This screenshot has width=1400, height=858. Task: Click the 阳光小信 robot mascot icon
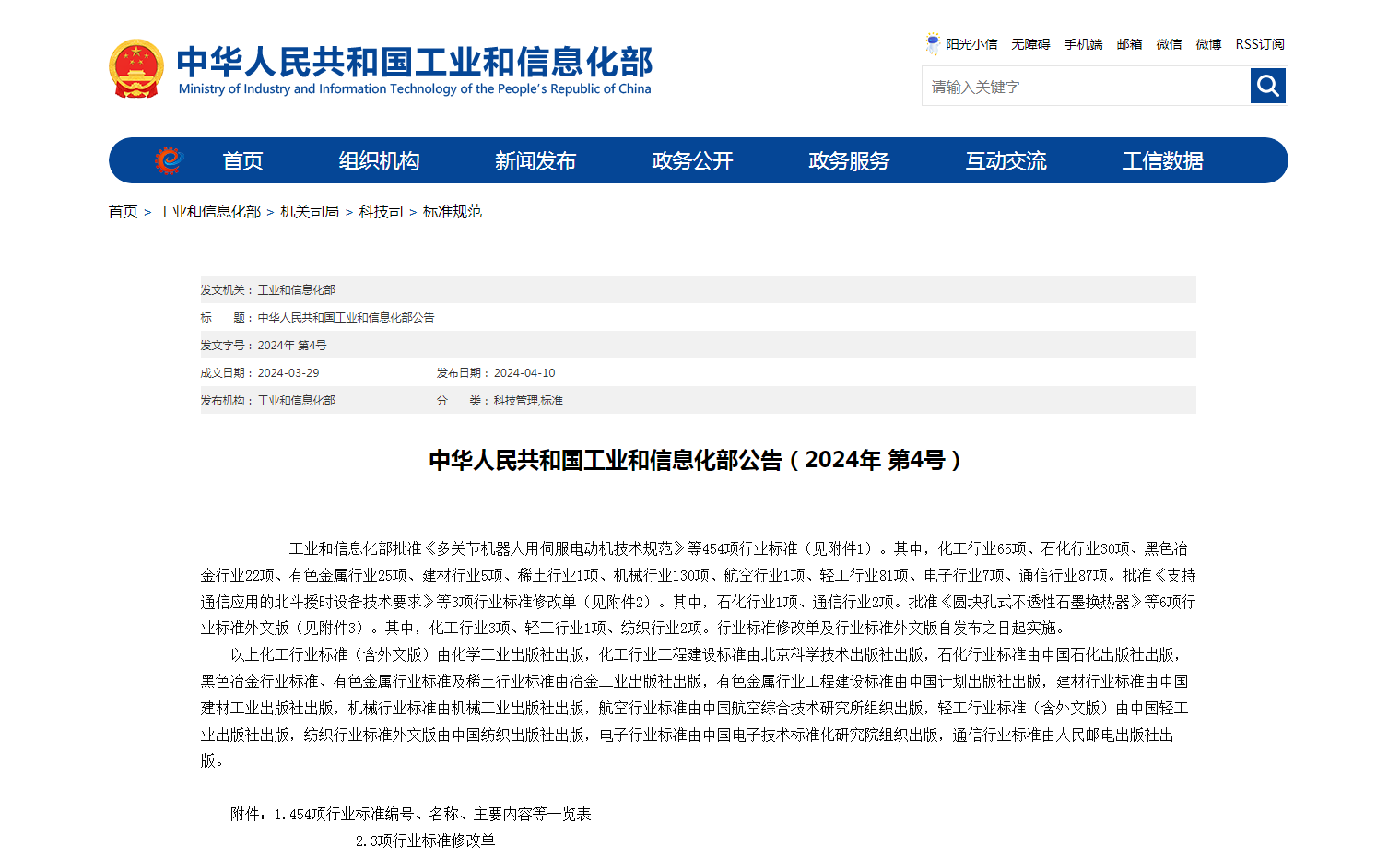click(933, 44)
